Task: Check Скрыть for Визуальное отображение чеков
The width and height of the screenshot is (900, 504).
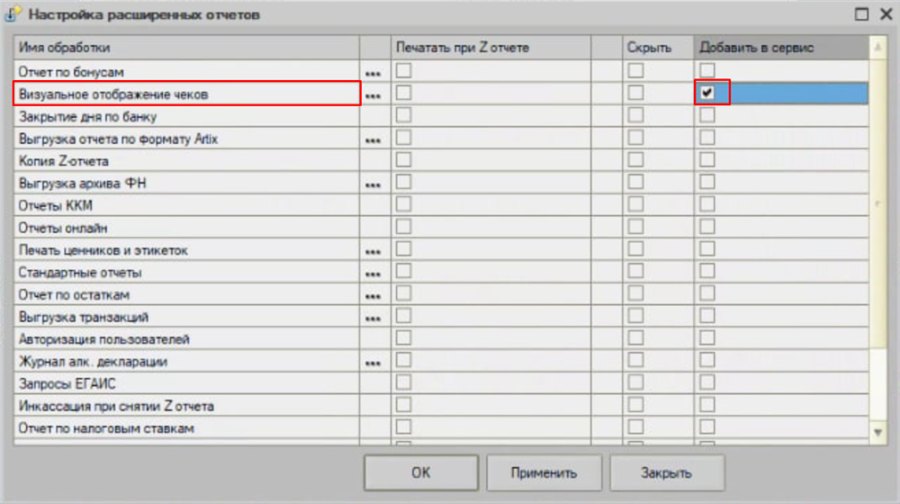Action: tap(635, 92)
